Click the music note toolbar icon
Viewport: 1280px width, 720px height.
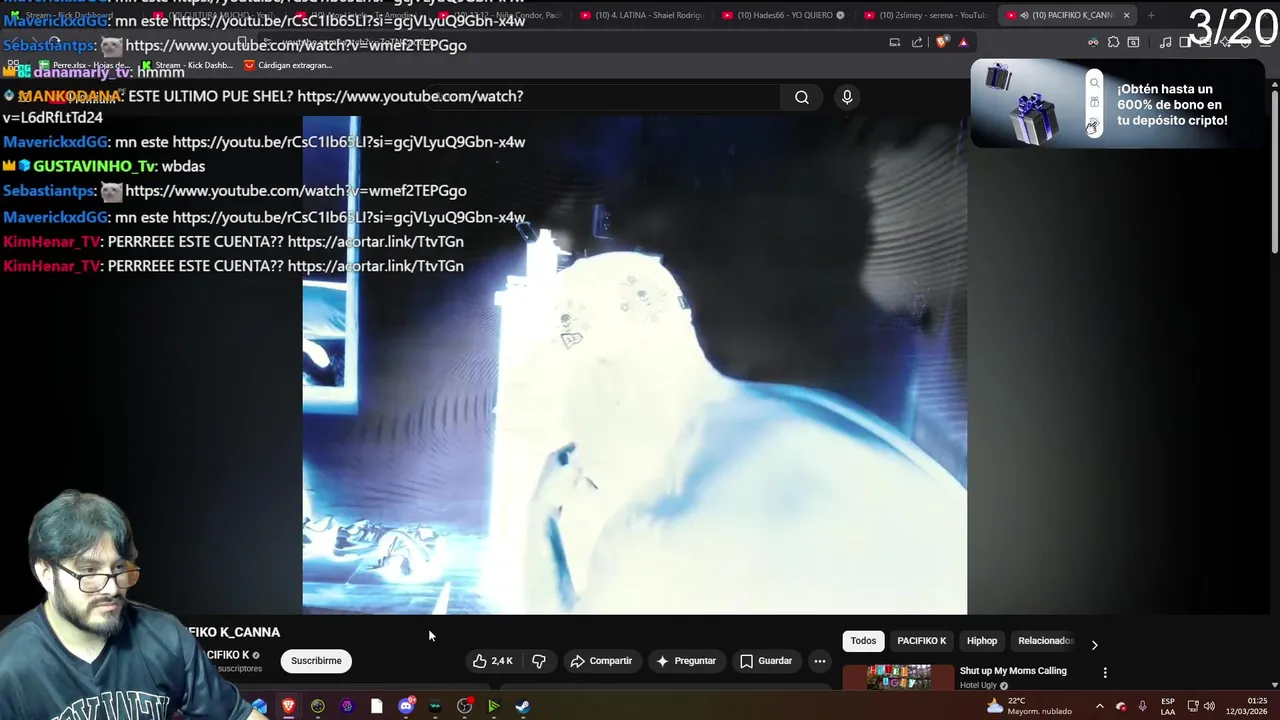click(1165, 42)
